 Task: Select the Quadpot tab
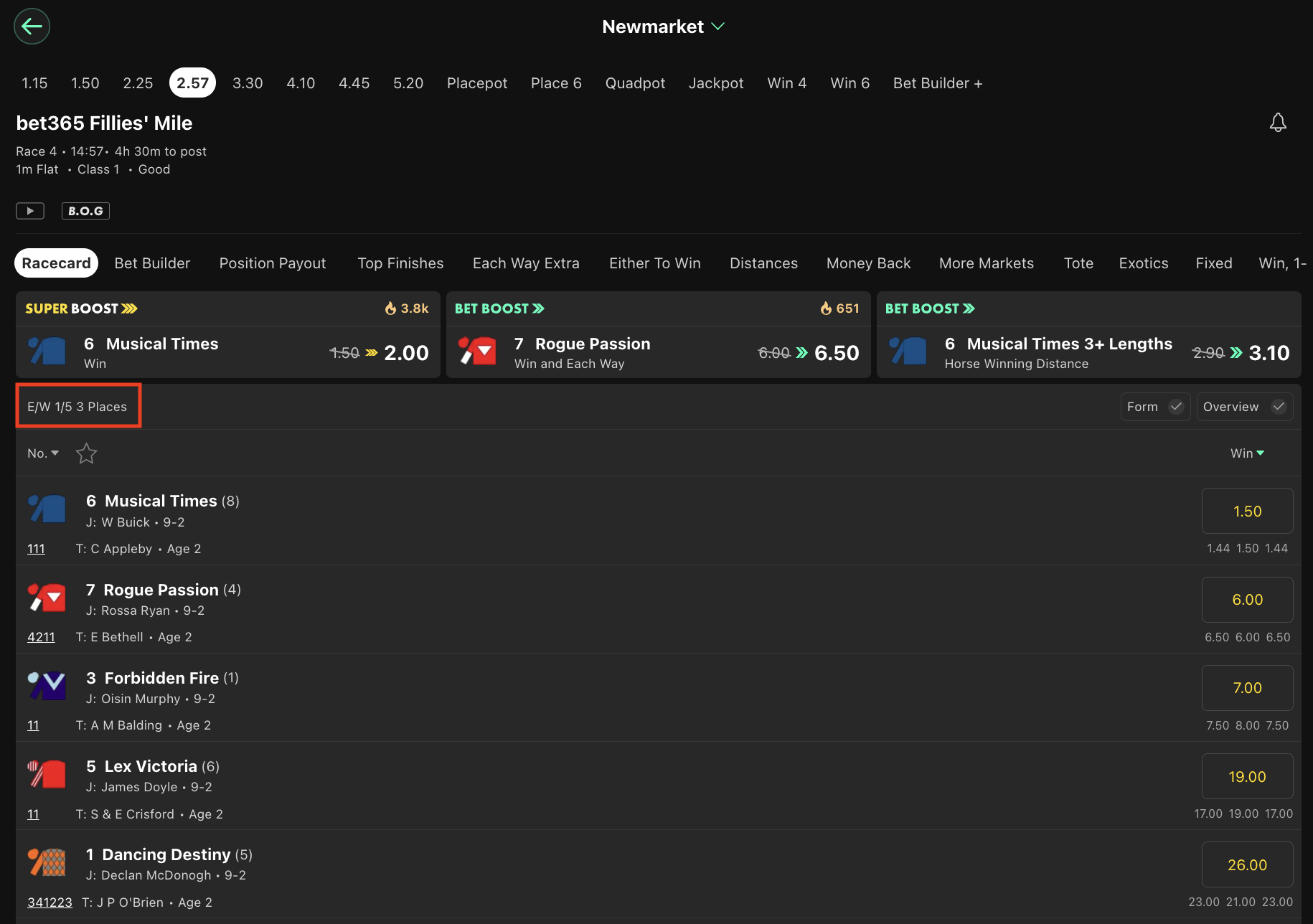coord(635,83)
